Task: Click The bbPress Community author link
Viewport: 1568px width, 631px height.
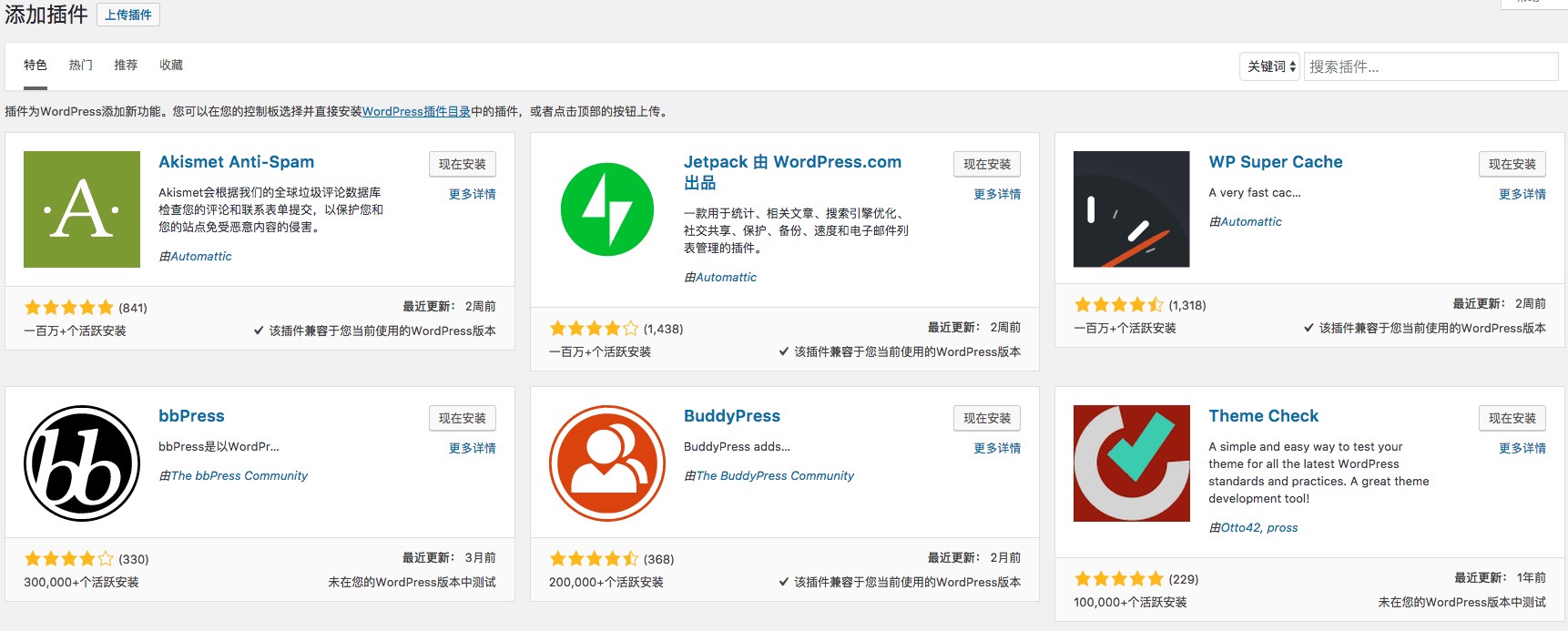Action: (239, 475)
